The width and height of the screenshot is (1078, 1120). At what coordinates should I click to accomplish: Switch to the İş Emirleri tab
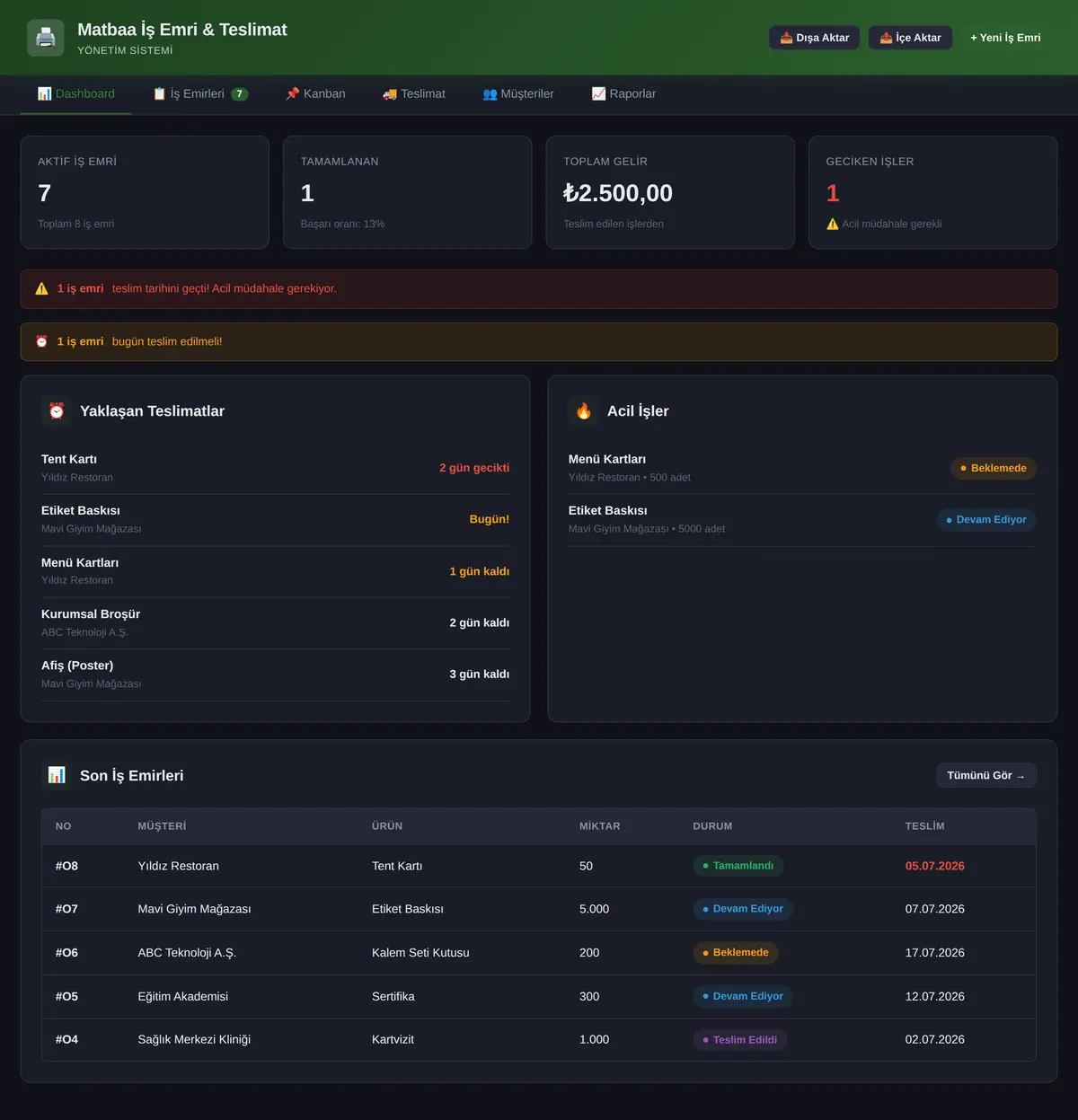pyautogui.click(x=200, y=93)
